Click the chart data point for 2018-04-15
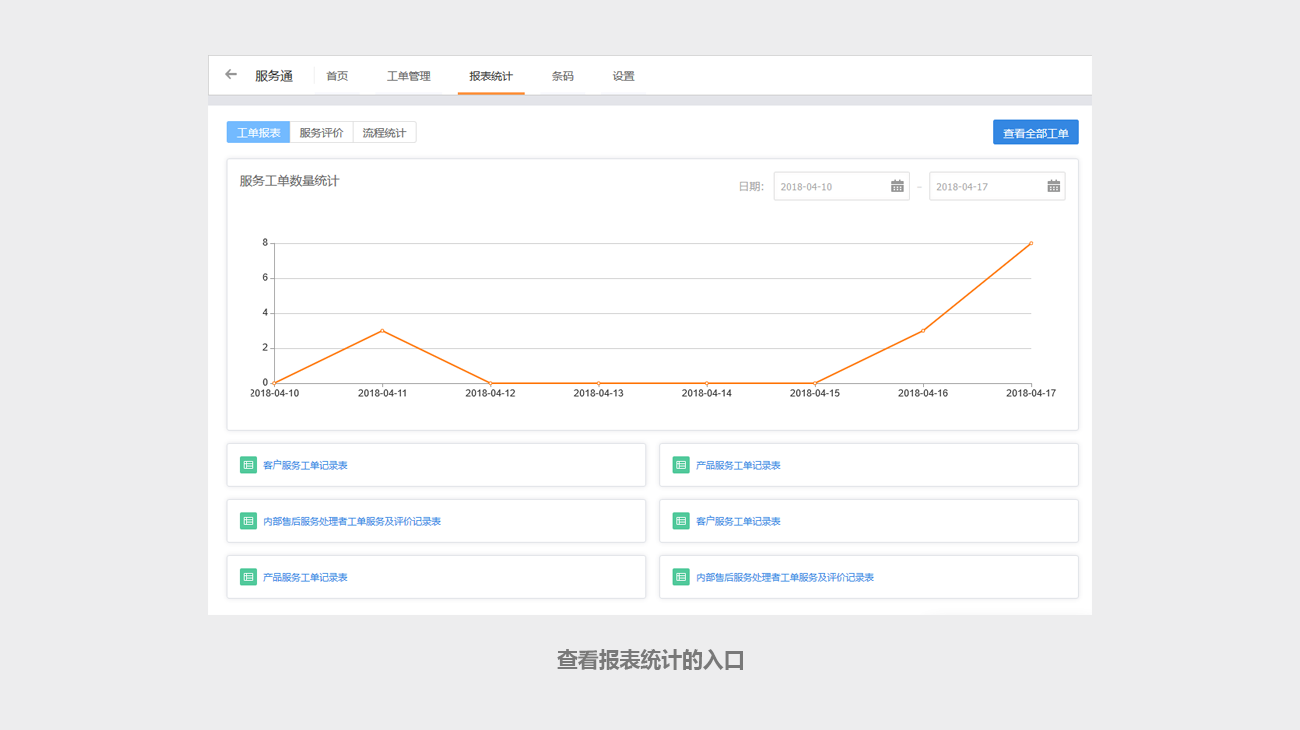The image size is (1300, 730). point(815,383)
